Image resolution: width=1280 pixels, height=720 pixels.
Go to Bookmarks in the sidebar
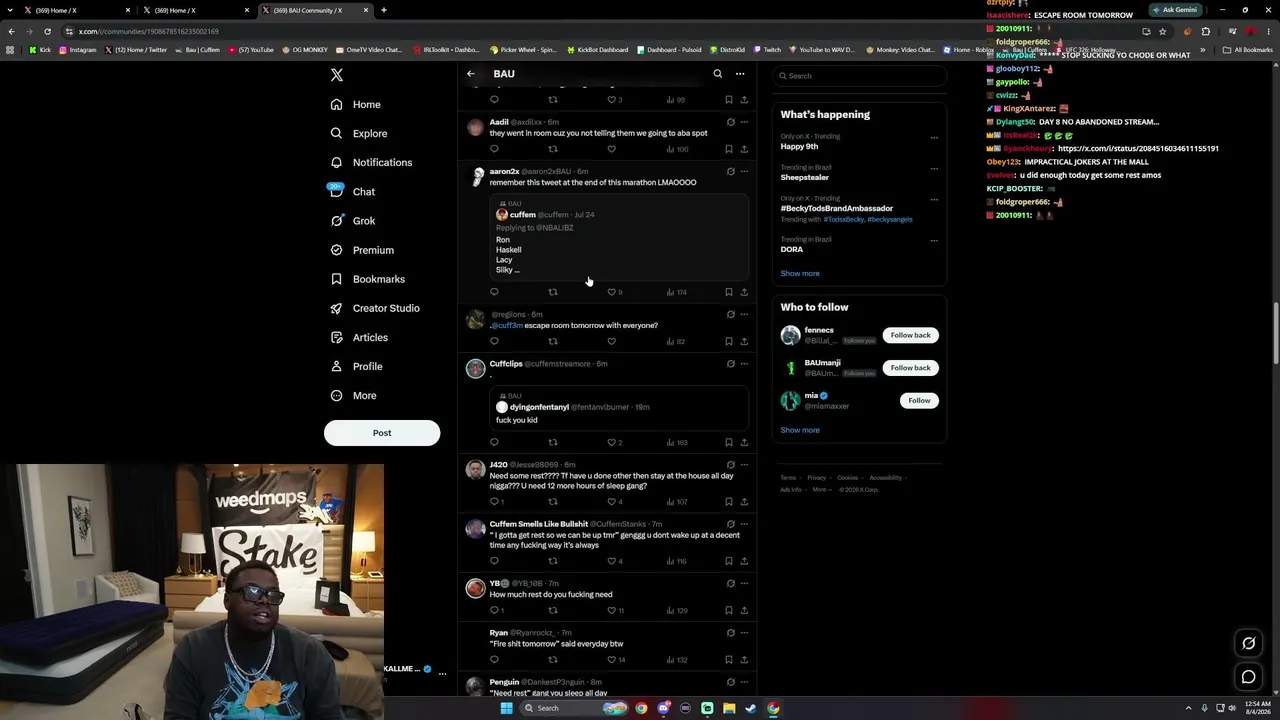[367, 279]
